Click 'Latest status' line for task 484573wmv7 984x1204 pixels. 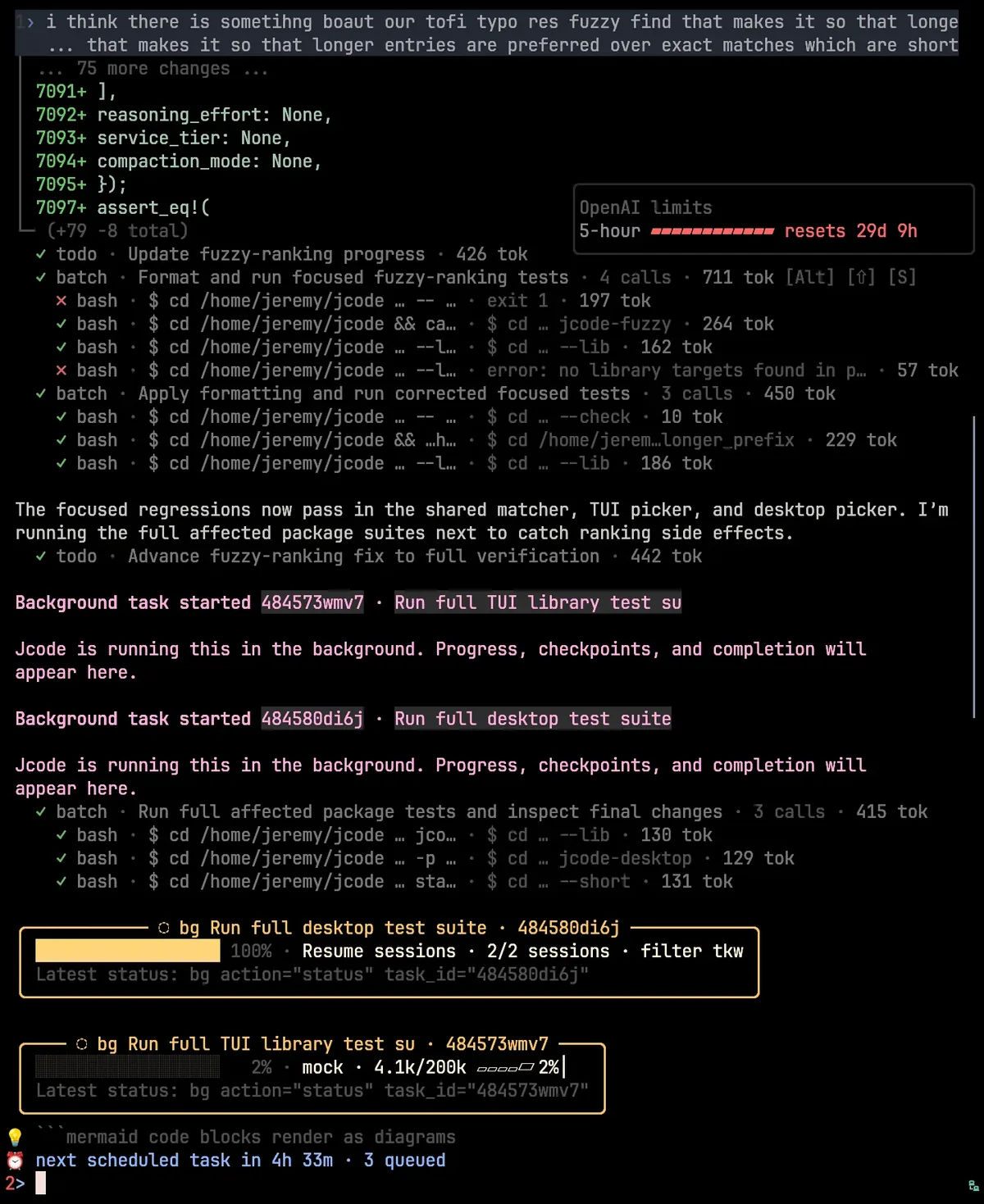pyautogui.click(x=312, y=1091)
